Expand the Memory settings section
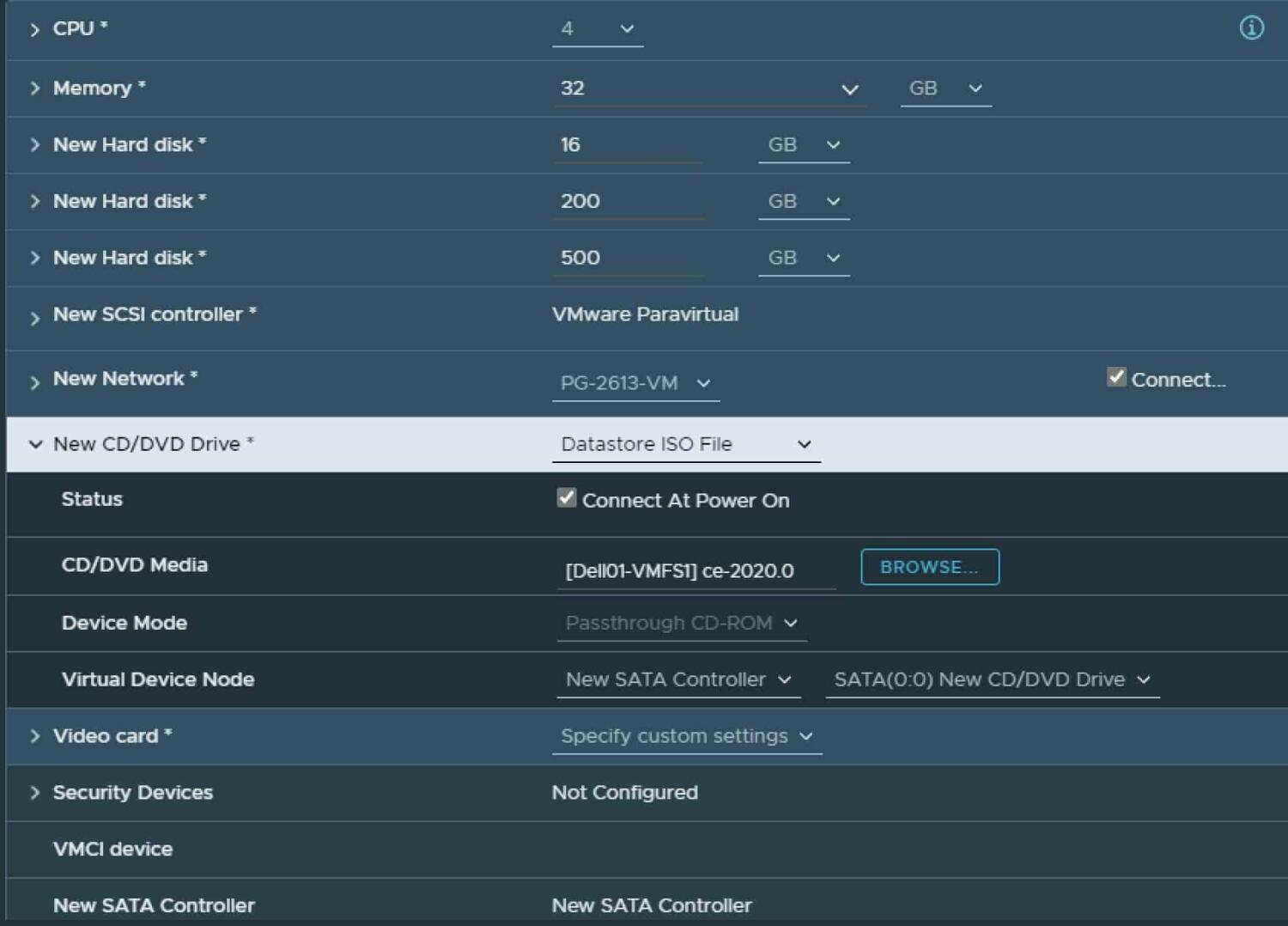1288x926 pixels. [34, 88]
